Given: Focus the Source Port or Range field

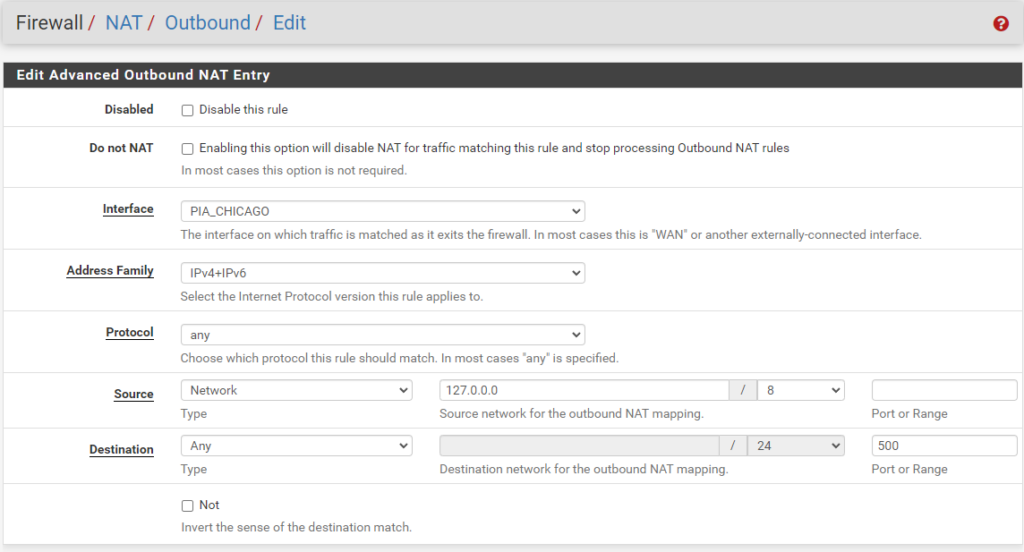Looking at the screenshot, I should (943, 390).
